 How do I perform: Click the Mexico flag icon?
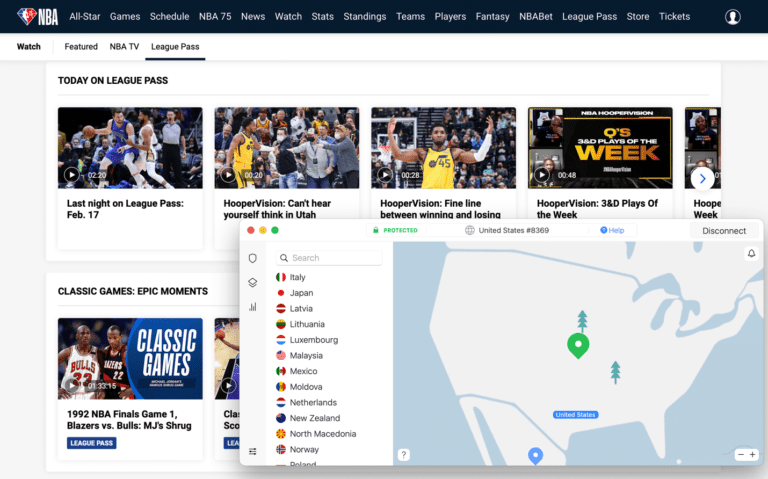pyautogui.click(x=281, y=371)
